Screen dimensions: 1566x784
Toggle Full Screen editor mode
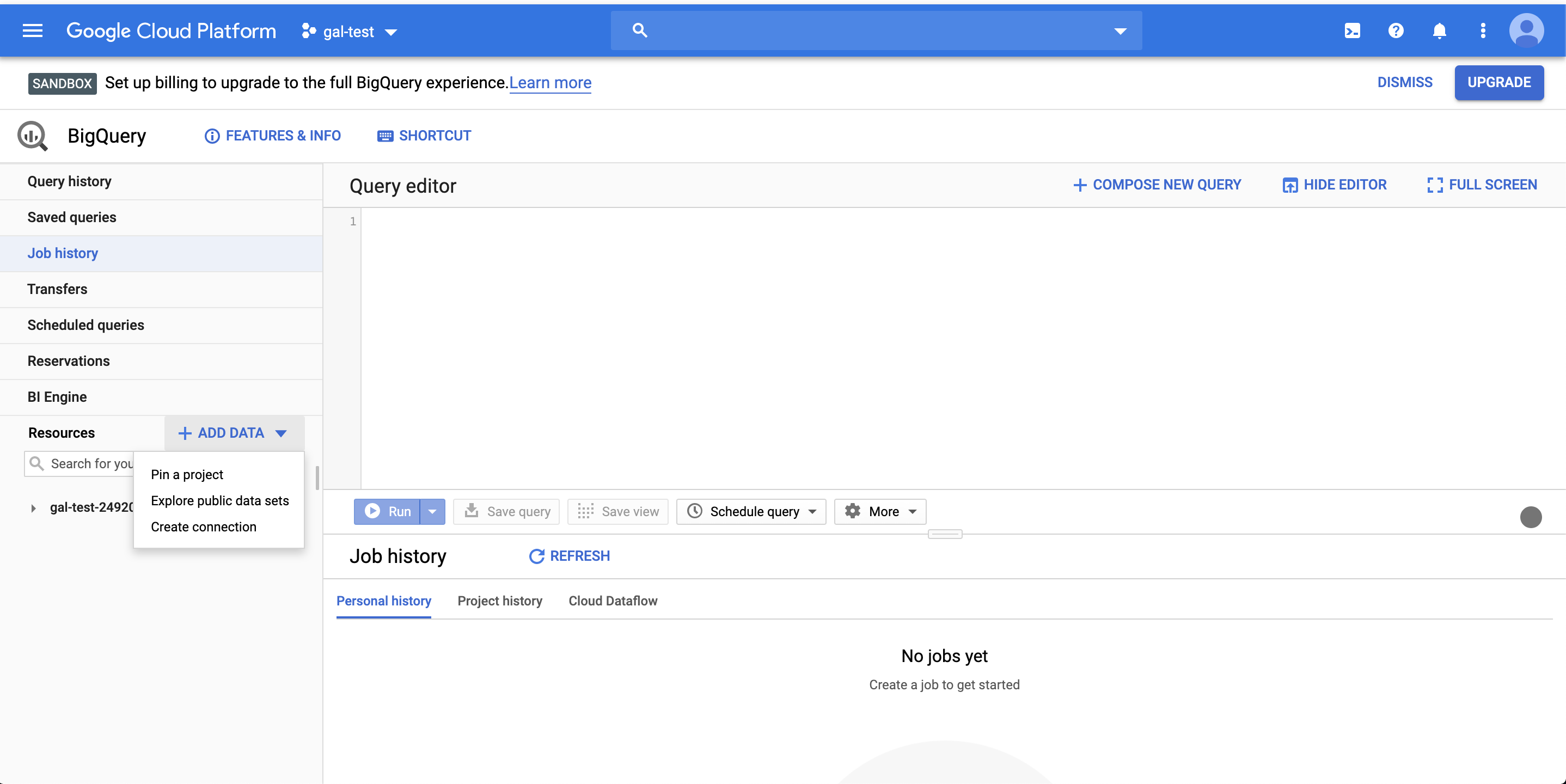point(1482,185)
